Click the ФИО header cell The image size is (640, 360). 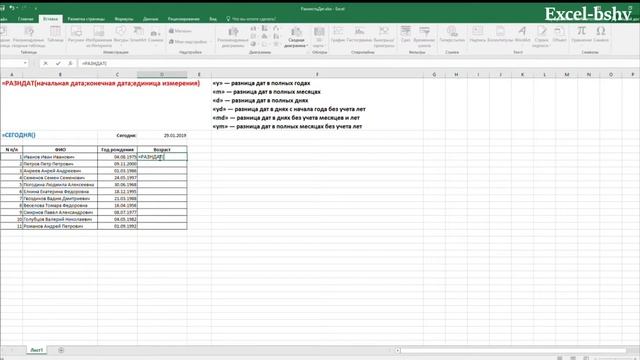(60, 149)
